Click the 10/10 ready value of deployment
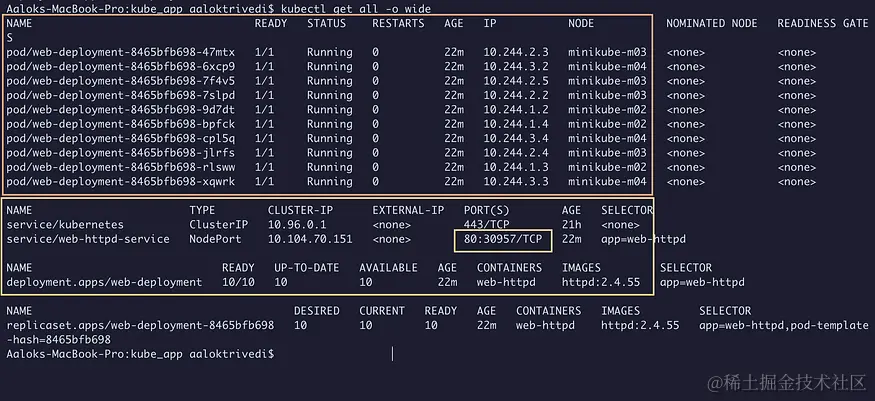The width and height of the screenshot is (875, 401). pos(238,282)
